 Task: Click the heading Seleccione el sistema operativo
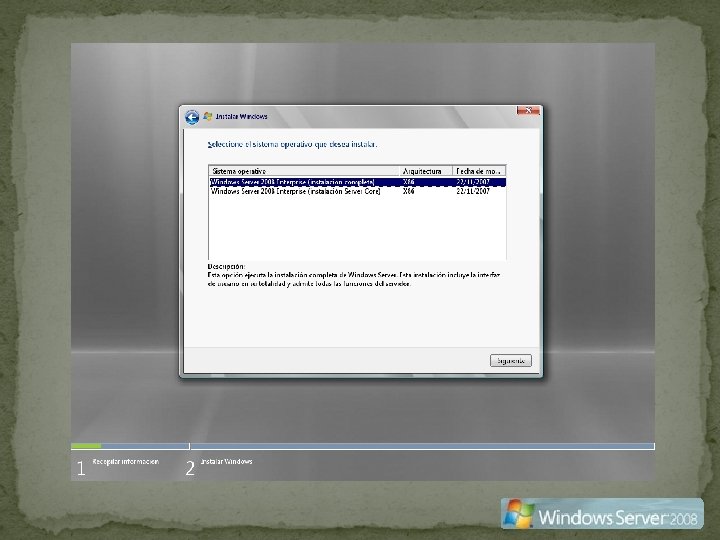point(292,144)
